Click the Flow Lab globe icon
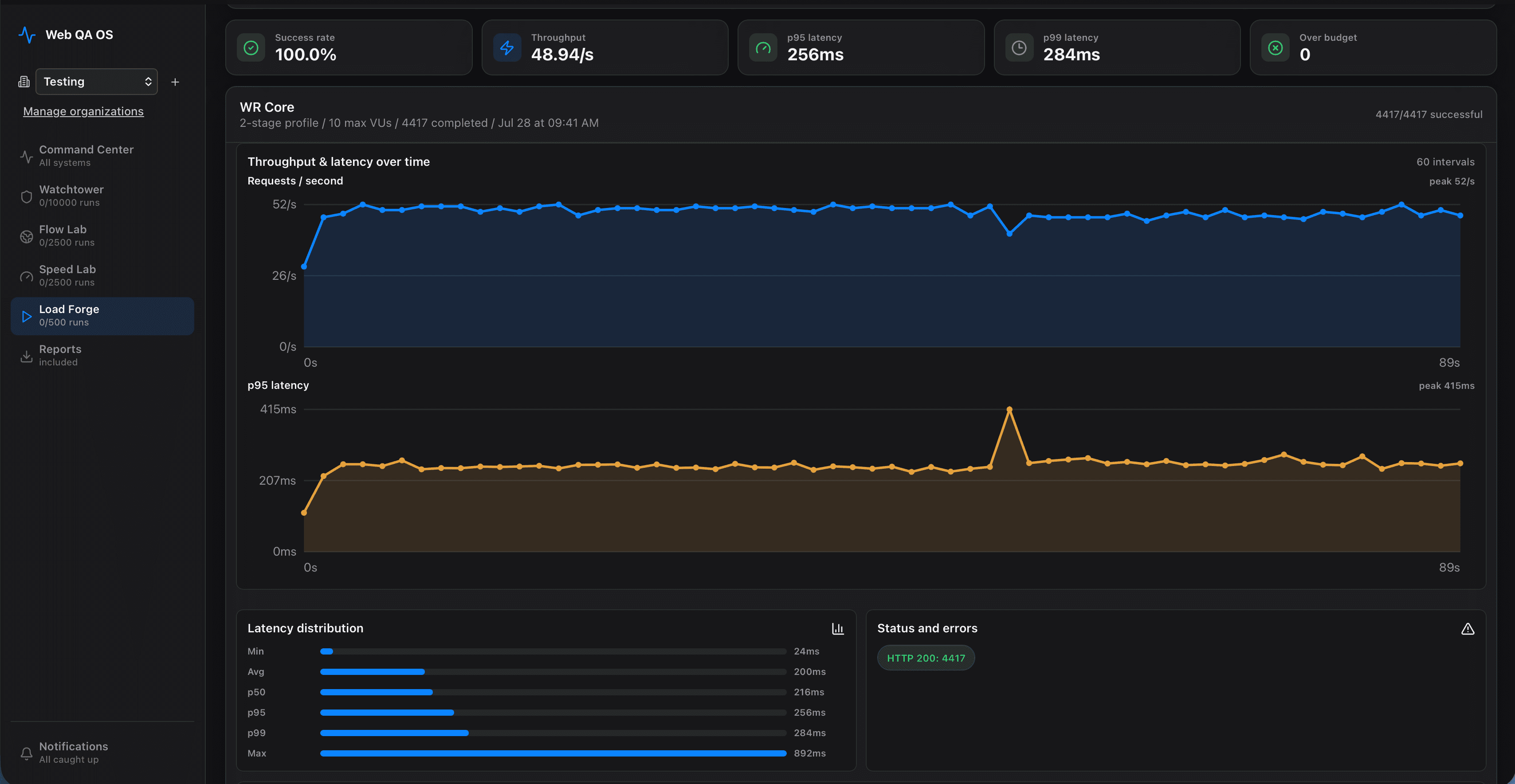 tap(27, 236)
